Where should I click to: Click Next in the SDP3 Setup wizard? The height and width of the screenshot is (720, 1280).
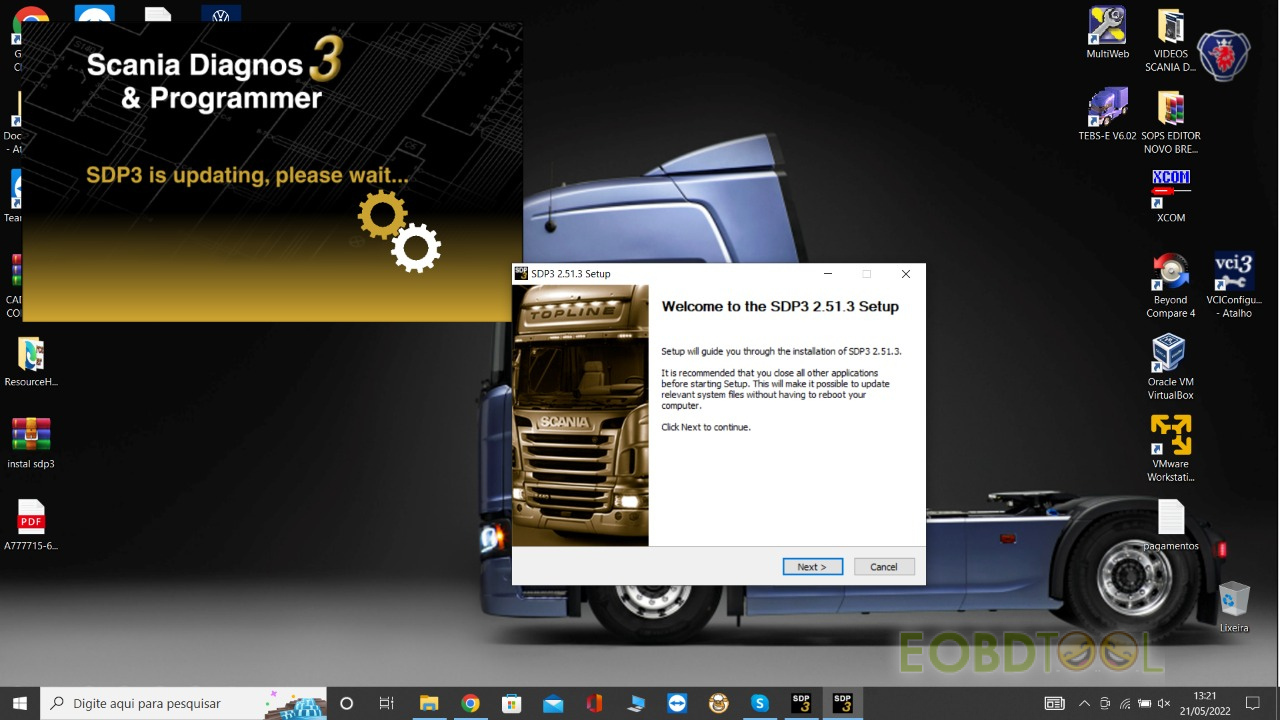tap(812, 567)
